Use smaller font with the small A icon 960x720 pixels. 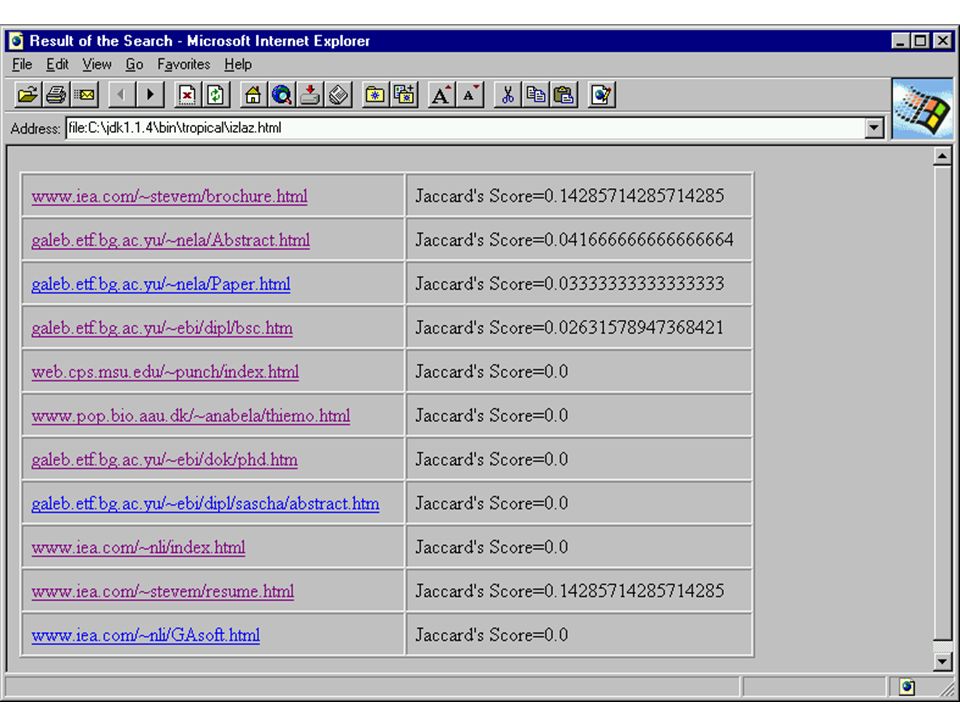coord(470,95)
